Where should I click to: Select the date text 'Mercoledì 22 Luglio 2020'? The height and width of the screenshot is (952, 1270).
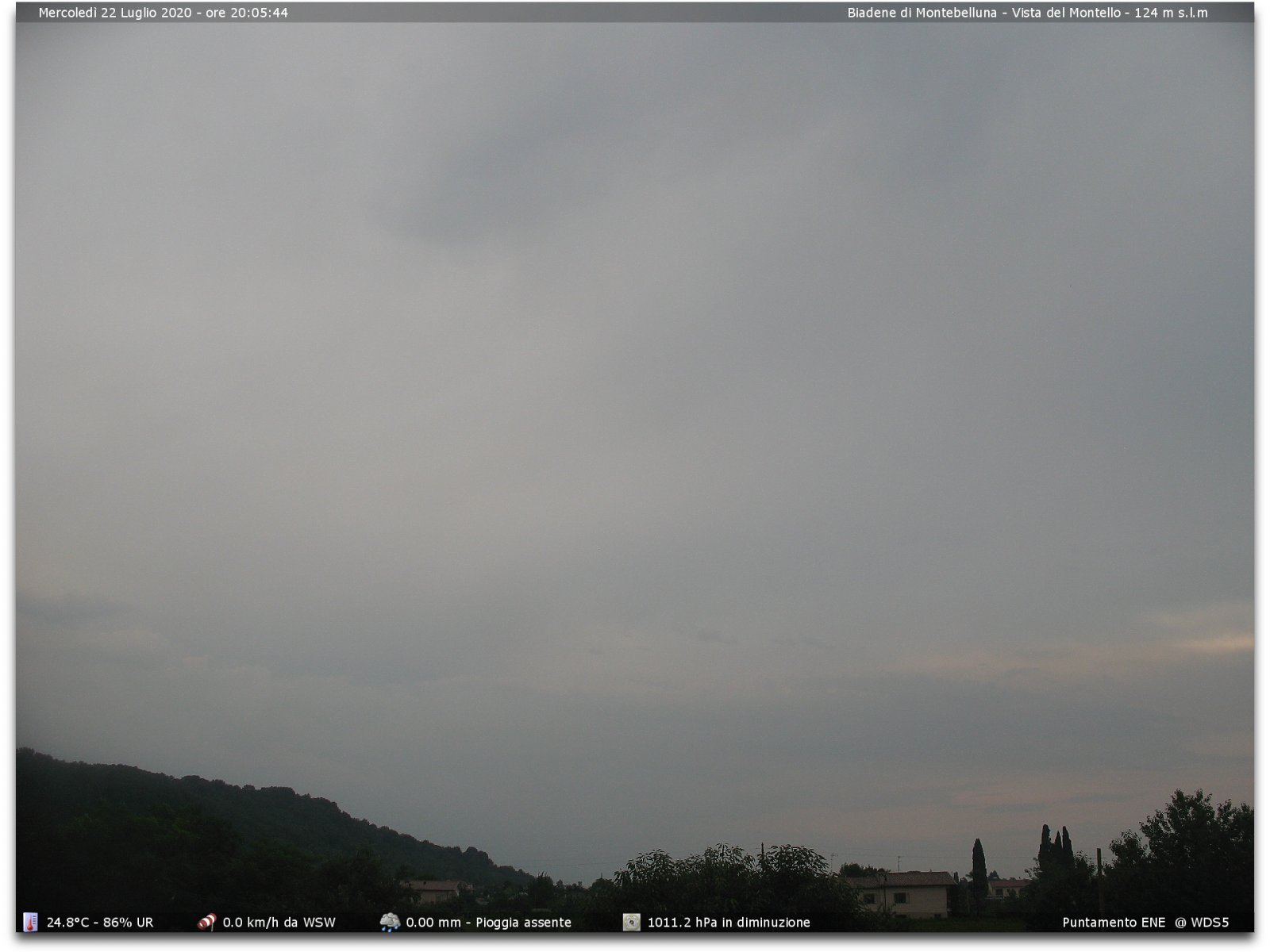[x=115, y=13]
